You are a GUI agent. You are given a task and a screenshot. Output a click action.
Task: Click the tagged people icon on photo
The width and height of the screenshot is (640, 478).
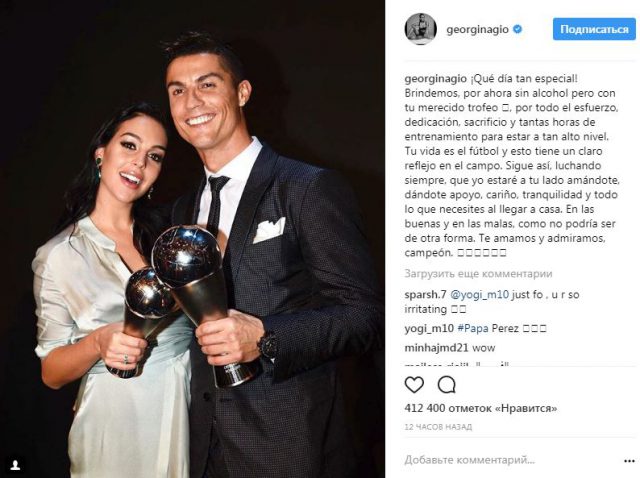pos(15,465)
